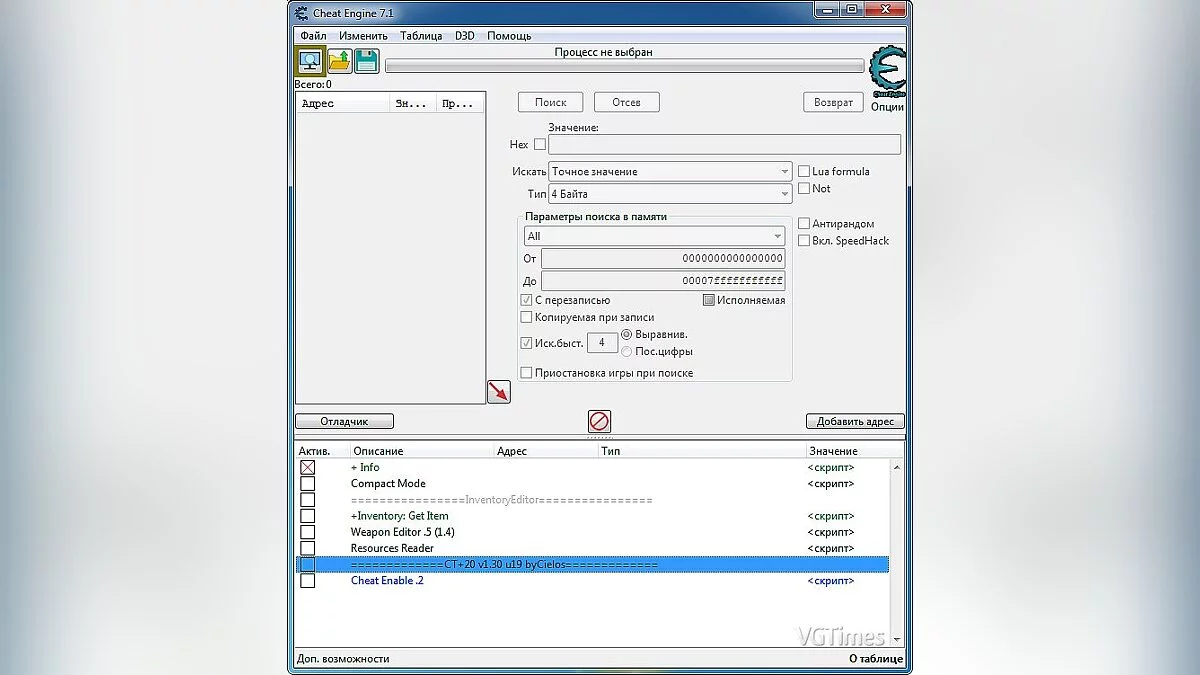1200x675 pixels.
Task: Enable the Hex checkbox
Action: point(540,145)
